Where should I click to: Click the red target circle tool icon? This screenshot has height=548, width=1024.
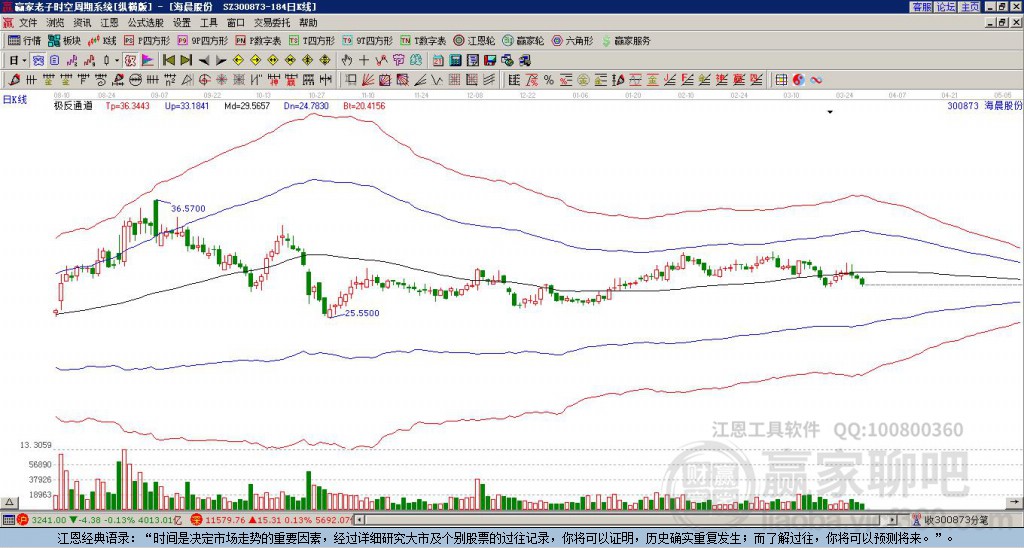coord(204,80)
